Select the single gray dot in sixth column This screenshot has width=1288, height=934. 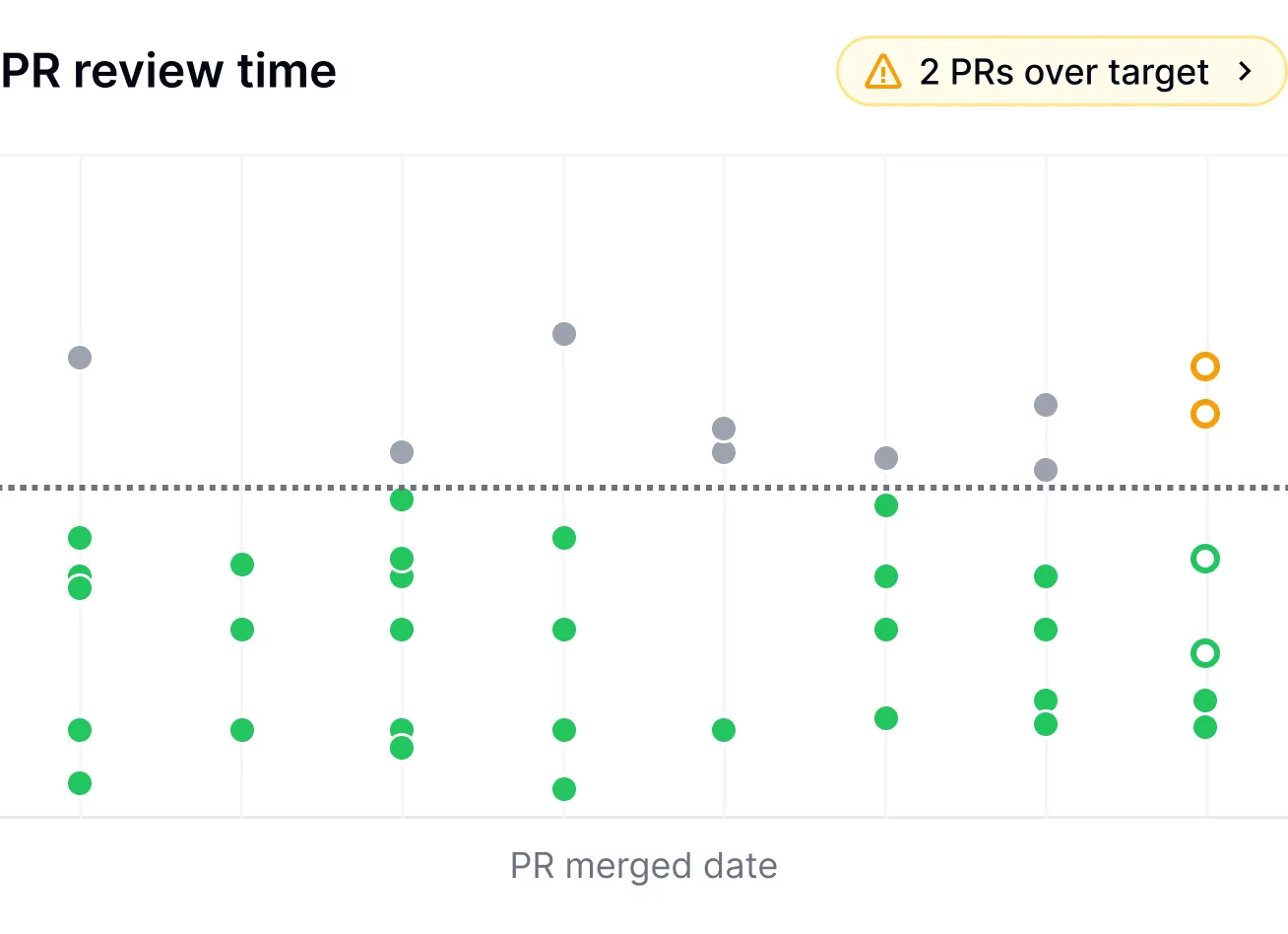[886, 458]
